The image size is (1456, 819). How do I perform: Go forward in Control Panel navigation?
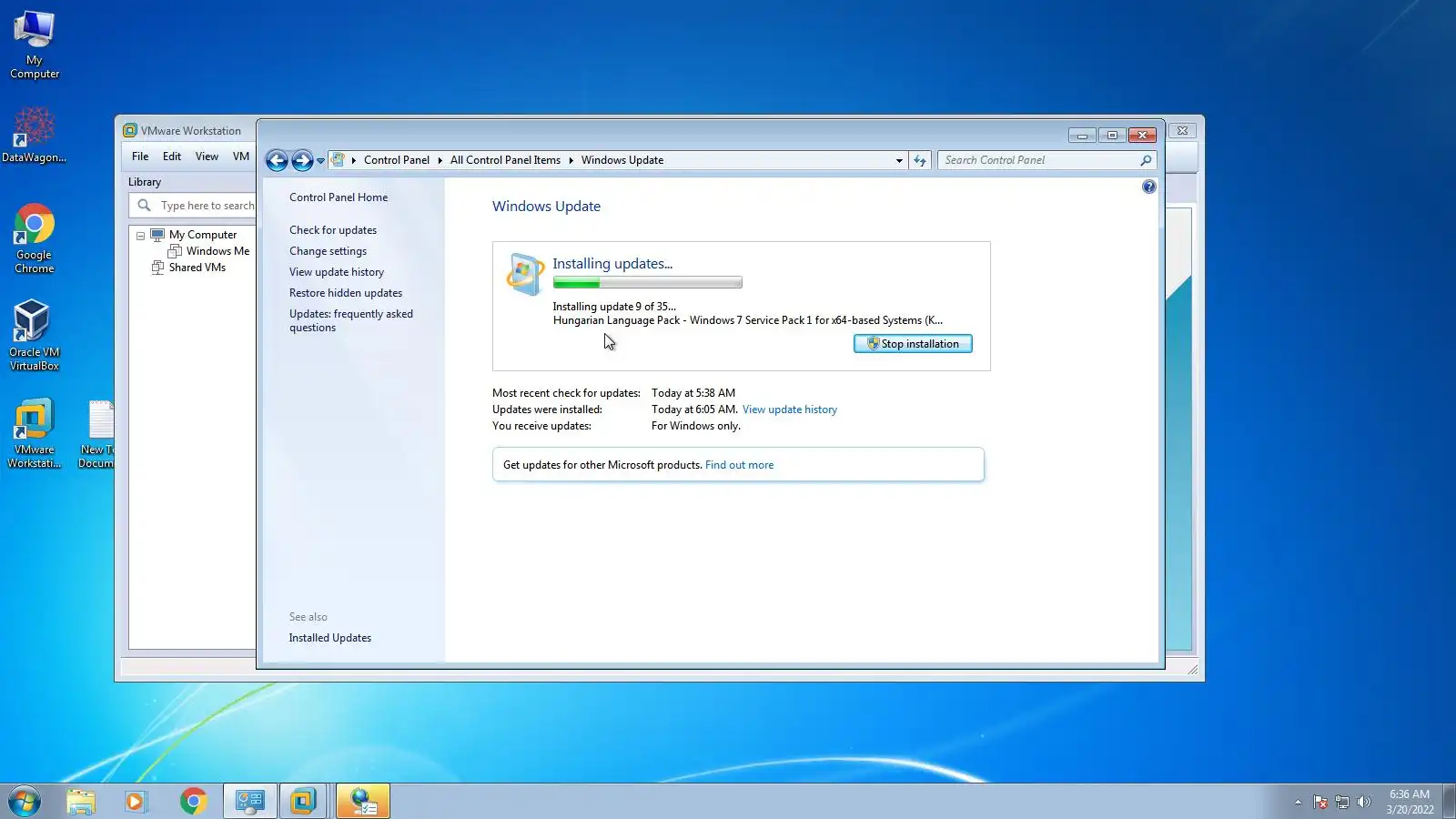tap(302, 161)
